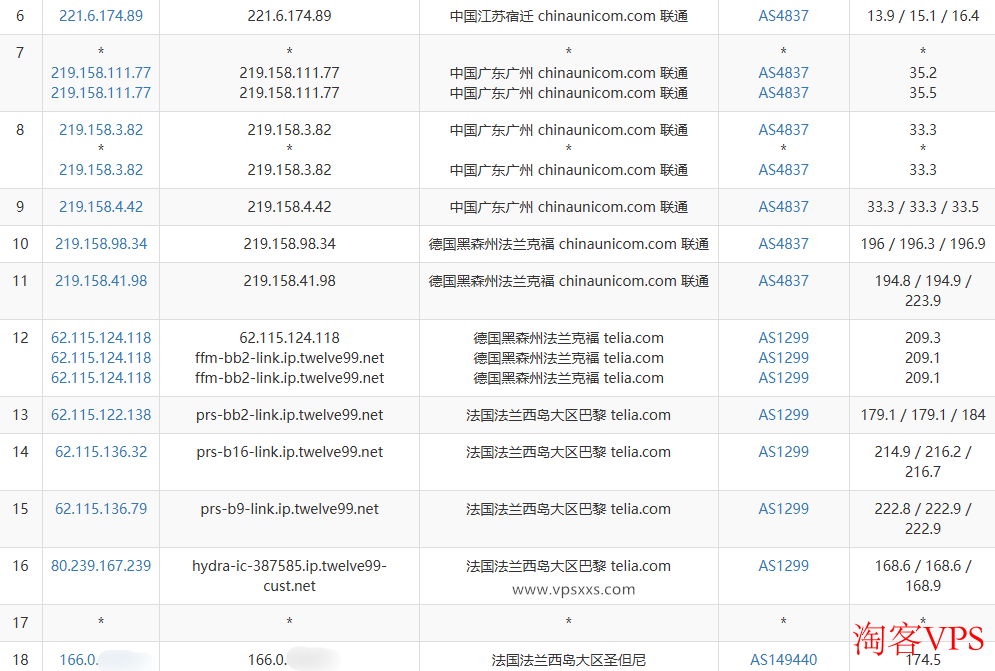Open the blue 219.158.98.34 IP link
The width and height of the screenshot is (995, 671).
pos(101,244)
